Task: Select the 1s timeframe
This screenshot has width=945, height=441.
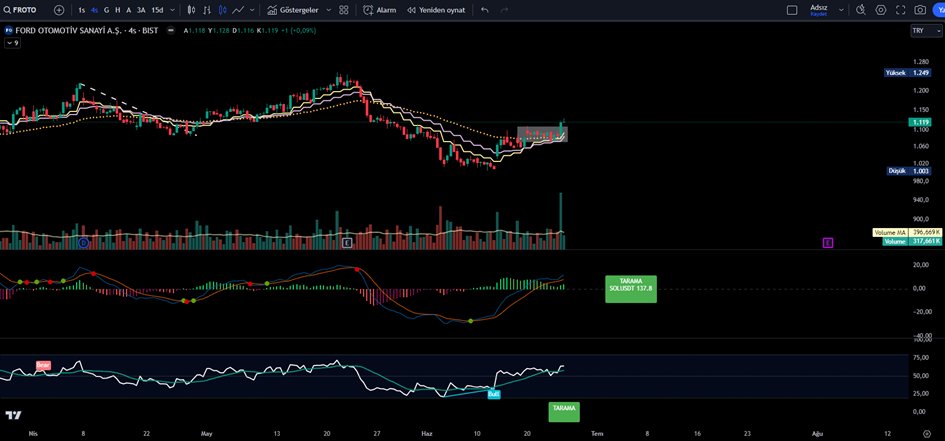Action: tap(81, 10)
